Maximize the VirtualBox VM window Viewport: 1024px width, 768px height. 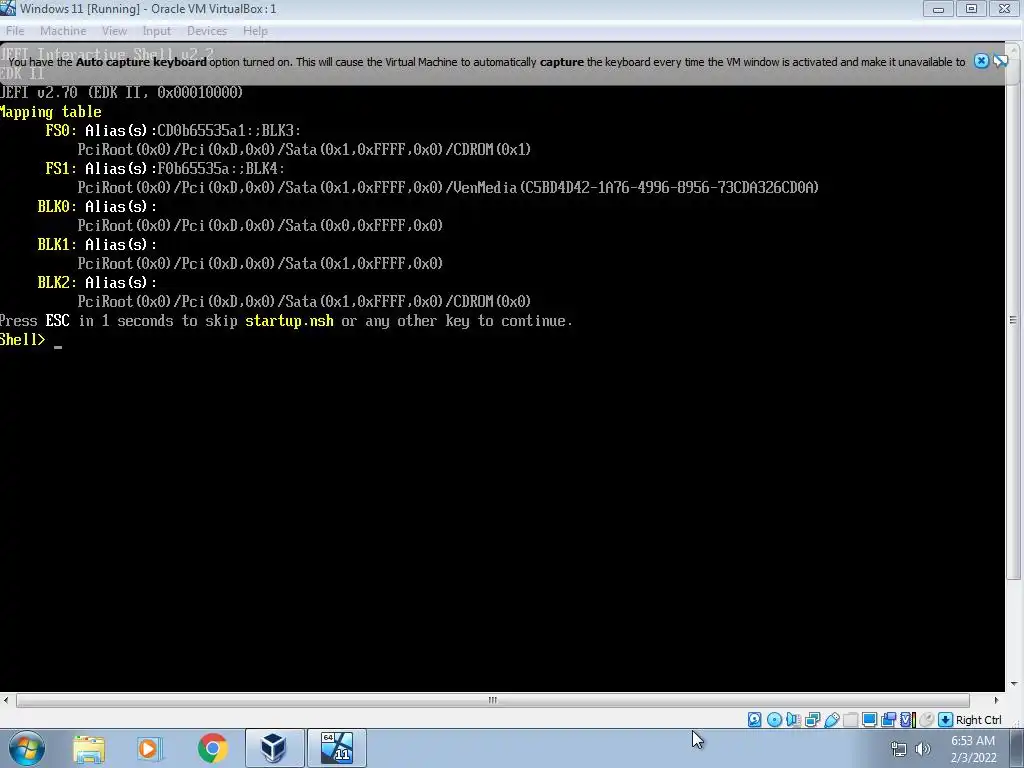click(971, 9)
